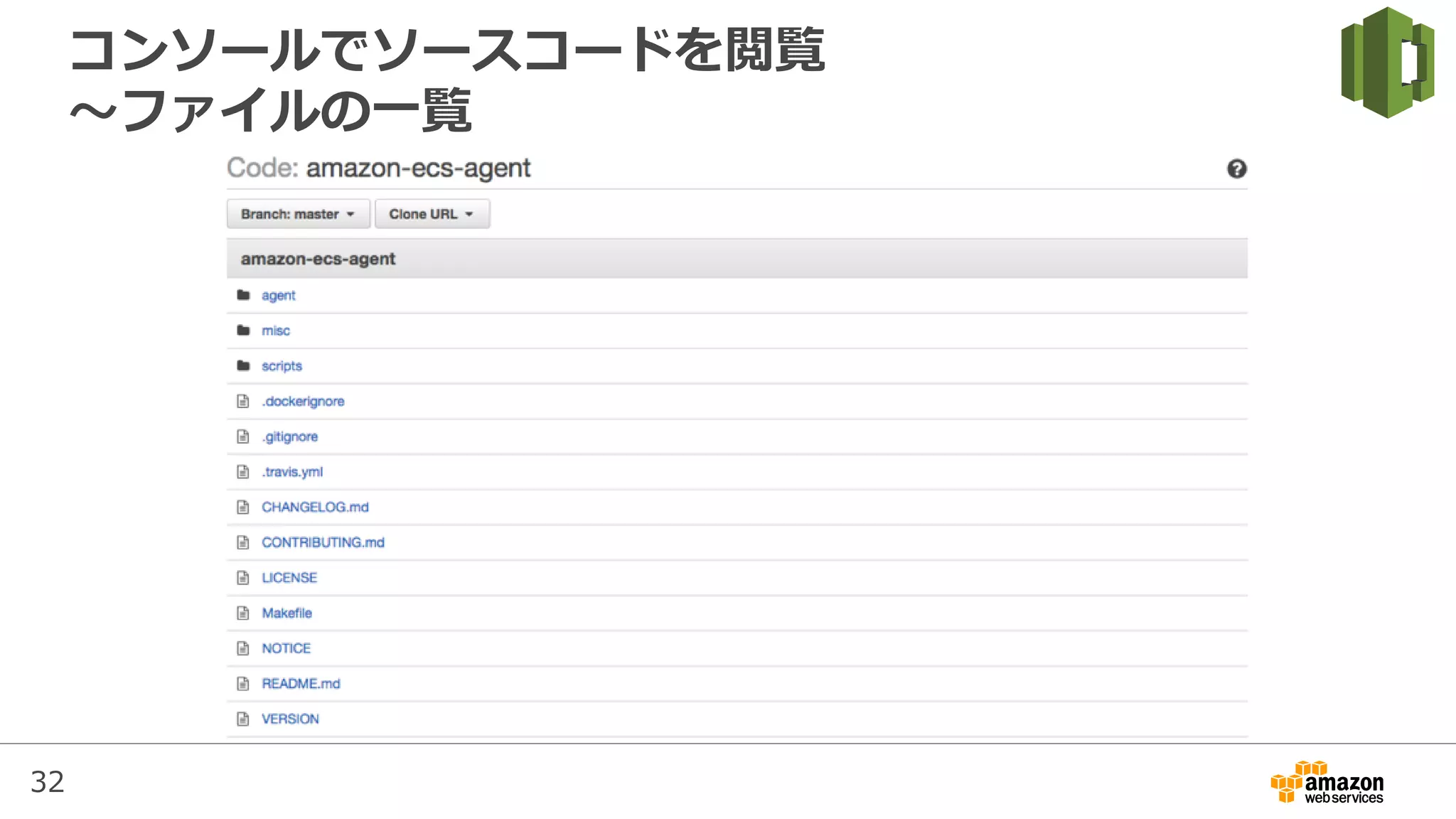1456x819 pixels.
Task: Click the amazon-ecs-agent breadcrumb header
Action: (318, 259)
